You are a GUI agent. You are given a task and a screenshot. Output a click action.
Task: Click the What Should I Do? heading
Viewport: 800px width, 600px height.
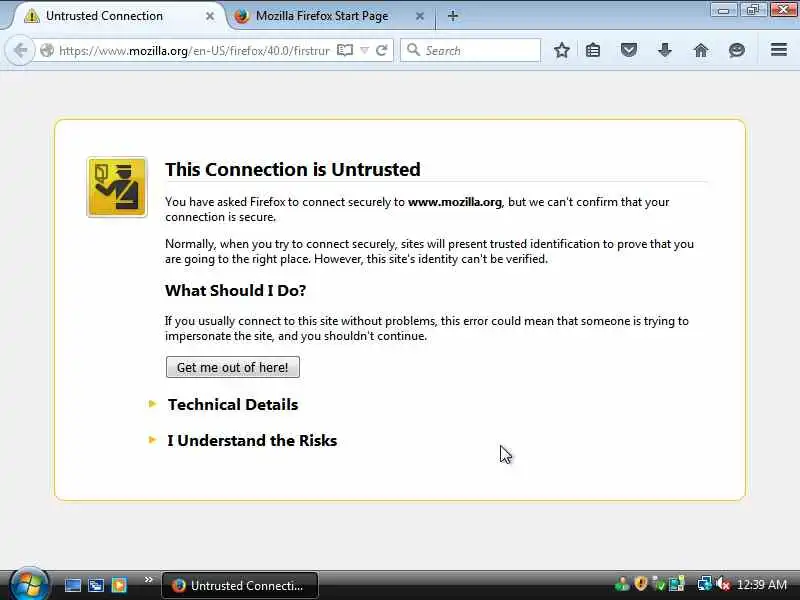[235, 290]
